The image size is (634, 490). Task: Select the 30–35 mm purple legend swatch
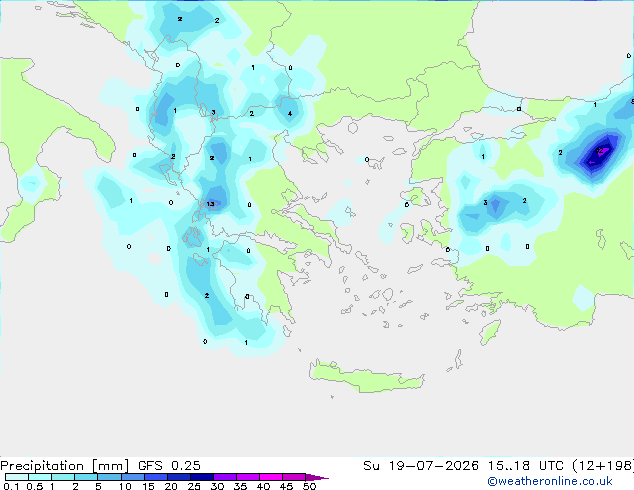click(225, 477)
